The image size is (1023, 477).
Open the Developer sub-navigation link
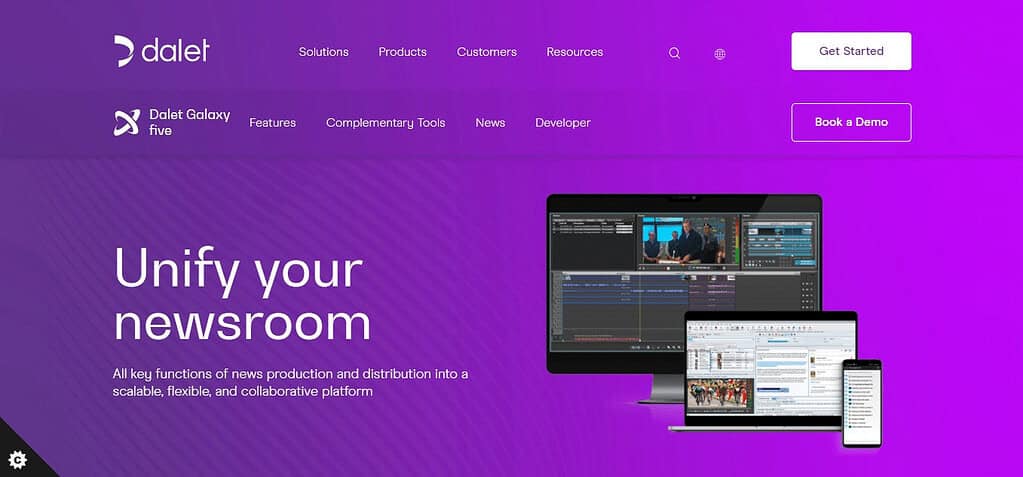click(x=563, y=123)
